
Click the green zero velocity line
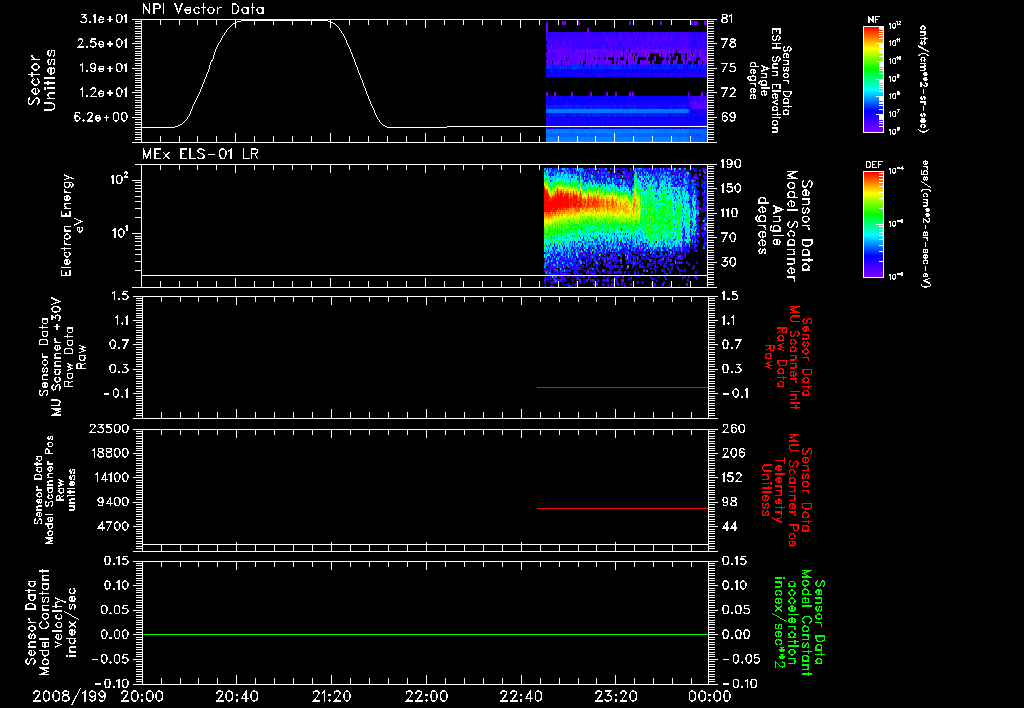[x=425, y=634]
